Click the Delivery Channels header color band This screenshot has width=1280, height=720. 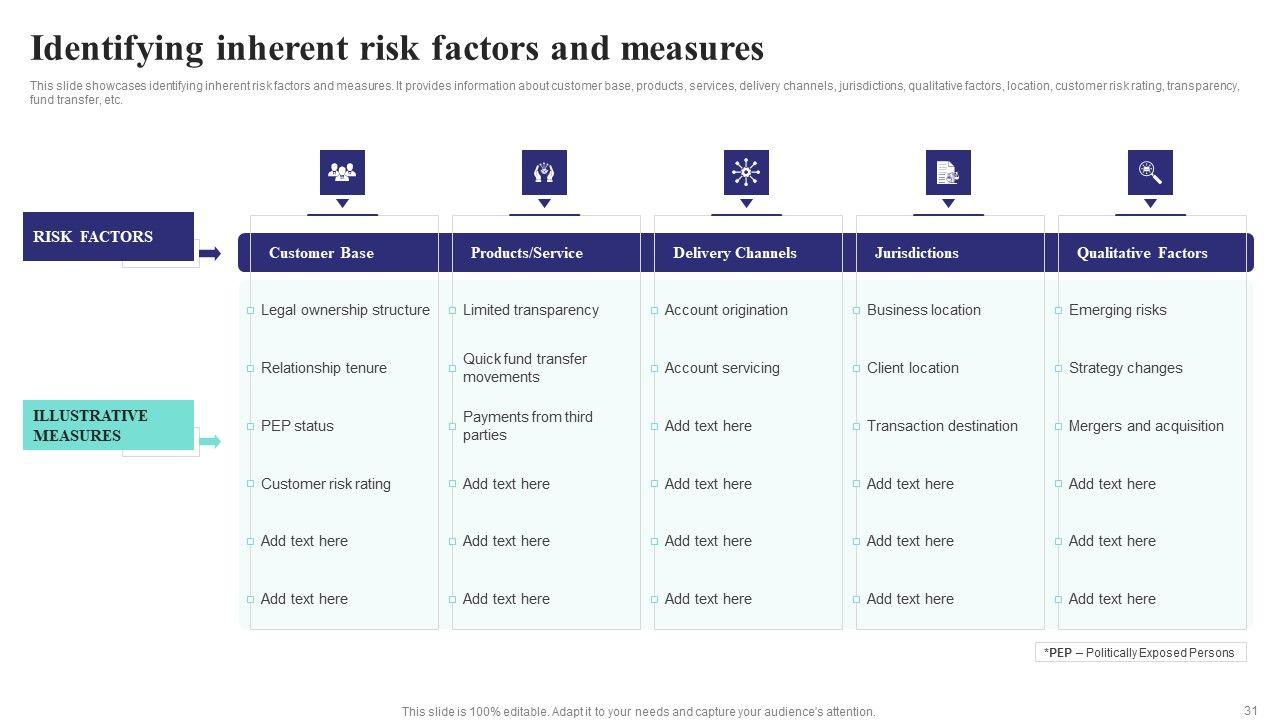pos(748,253)
